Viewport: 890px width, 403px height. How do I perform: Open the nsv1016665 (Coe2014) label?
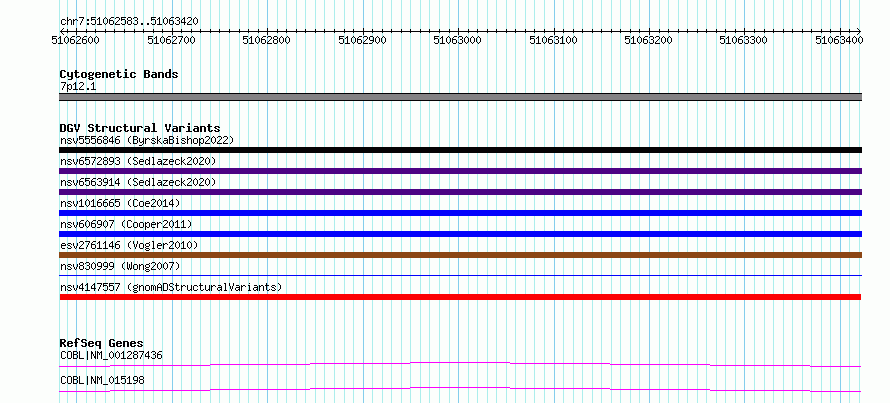(x=120, y=203)
